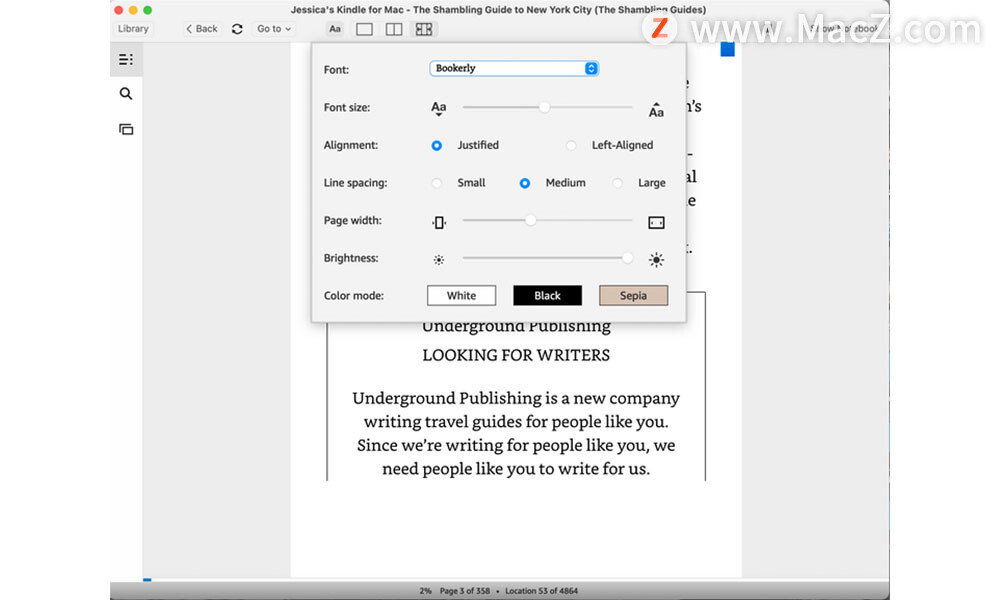Click the 'LOOKING FOR WRITERS' heading
1000x600 pixels.
tap(516, 355)
